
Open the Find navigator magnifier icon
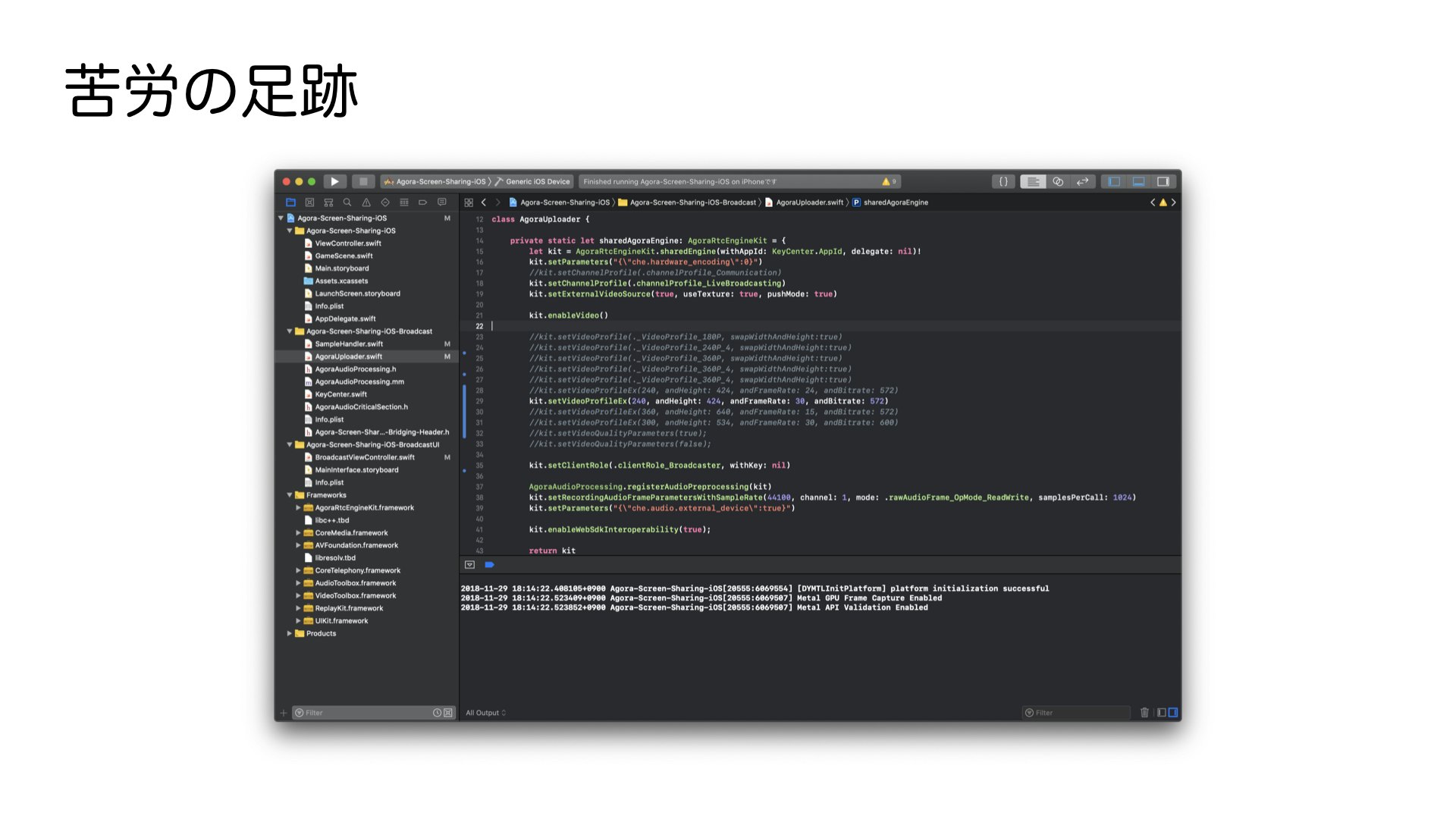tap(347, 202)
